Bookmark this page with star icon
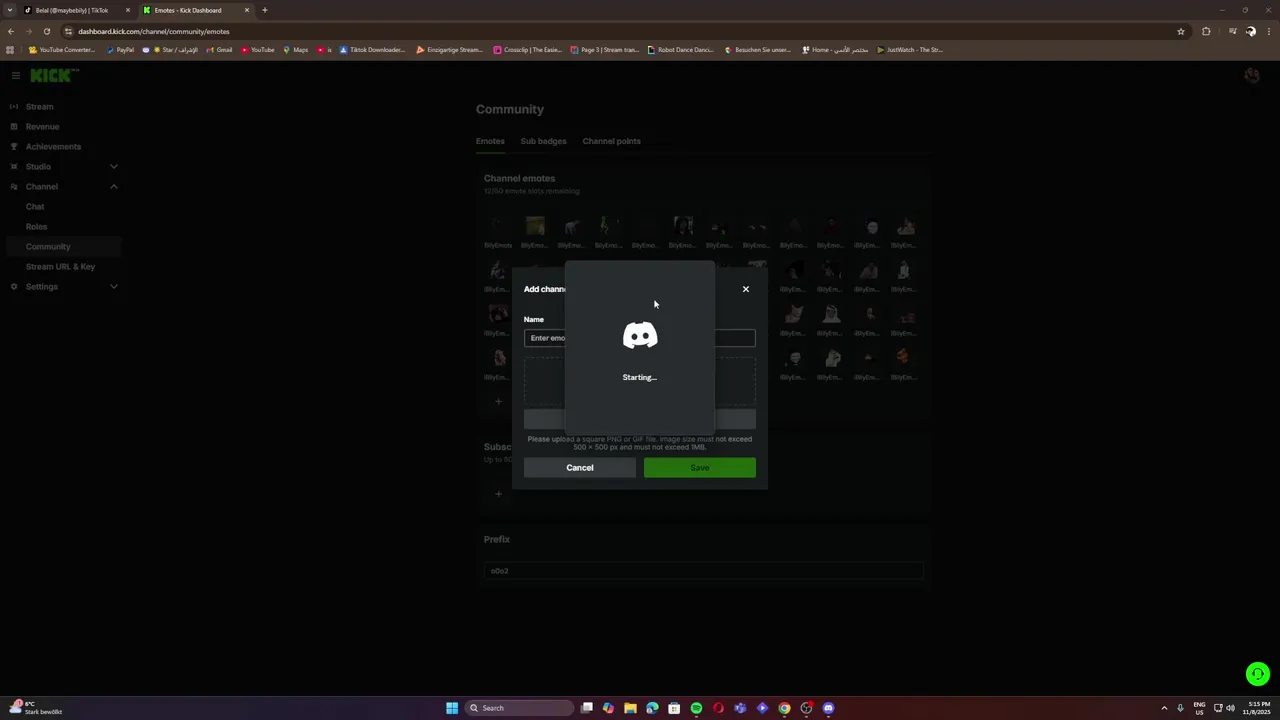 1181,31
